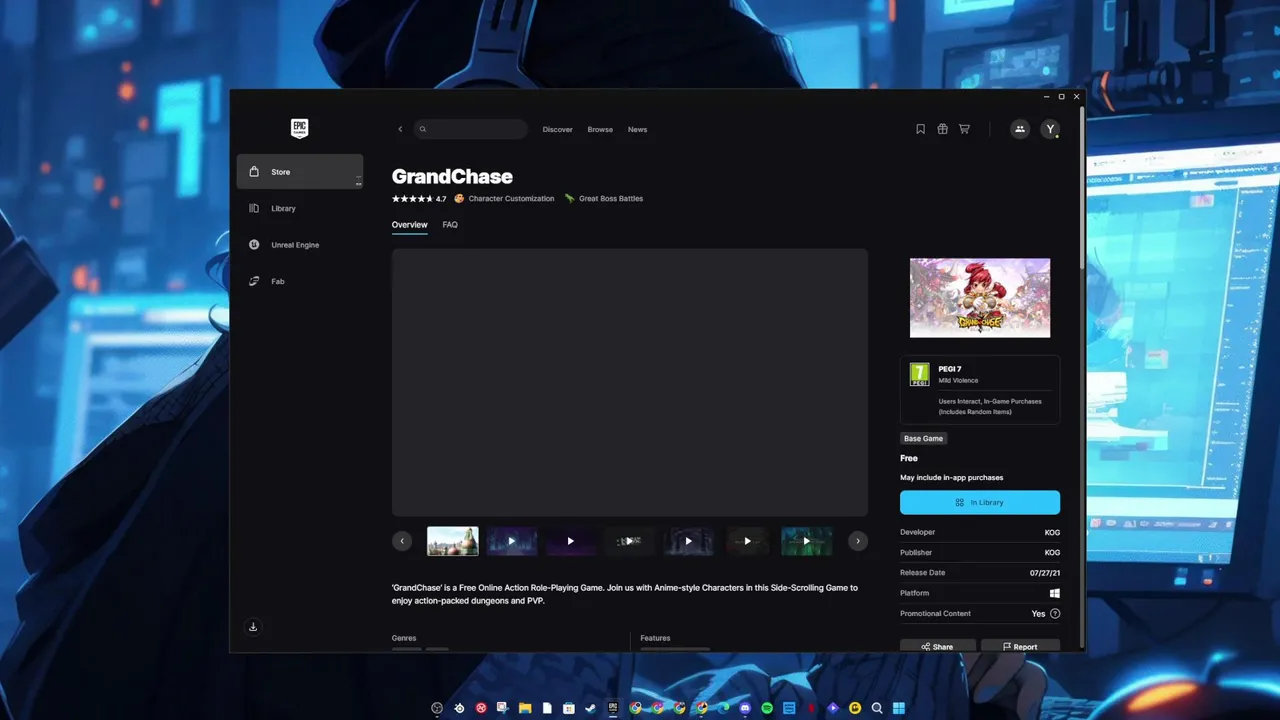Click the PEGI 7 rating badge
The image size is (1280, 720).
coord(919,375)
